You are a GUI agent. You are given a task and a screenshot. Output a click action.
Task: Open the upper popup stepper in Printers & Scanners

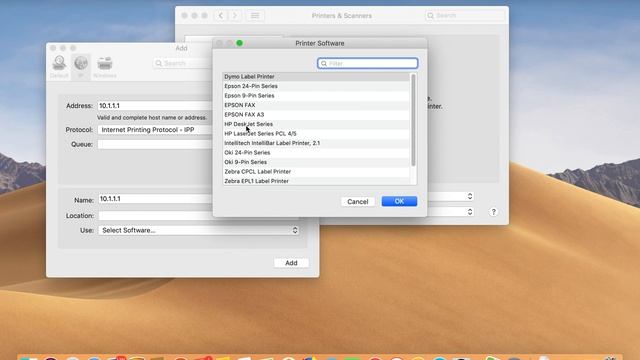click(470, 196)
